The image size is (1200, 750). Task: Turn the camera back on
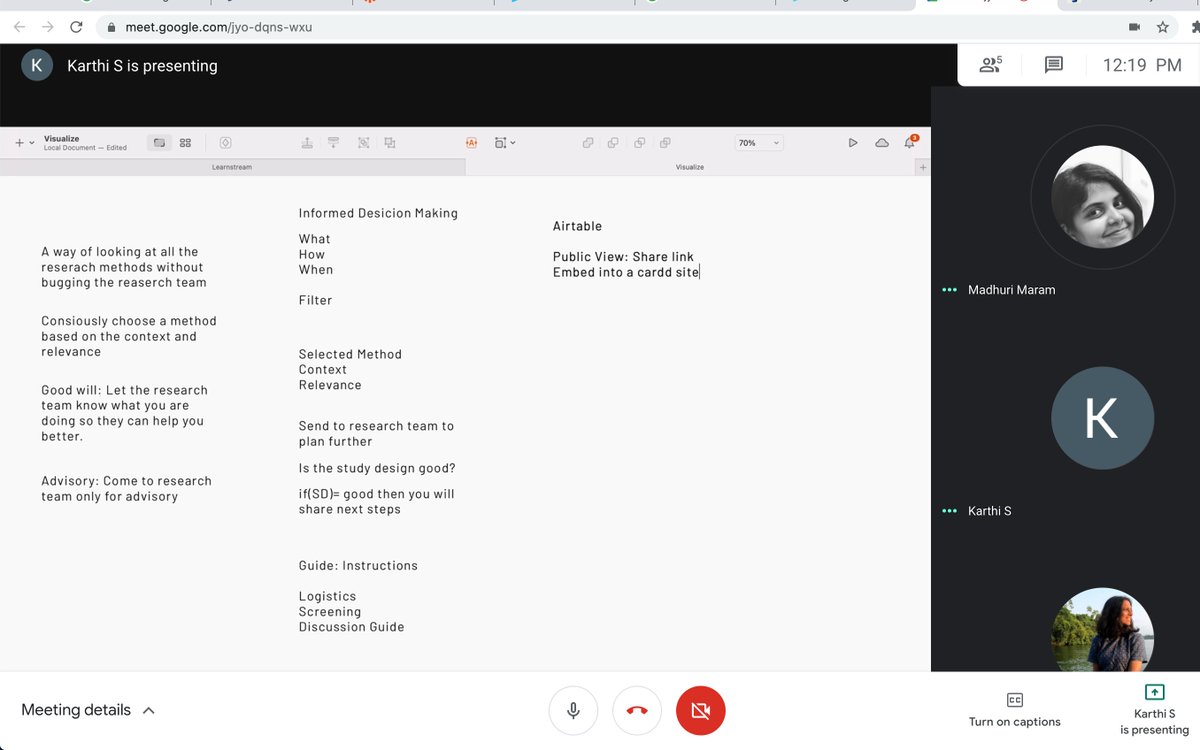click(701, 711)
